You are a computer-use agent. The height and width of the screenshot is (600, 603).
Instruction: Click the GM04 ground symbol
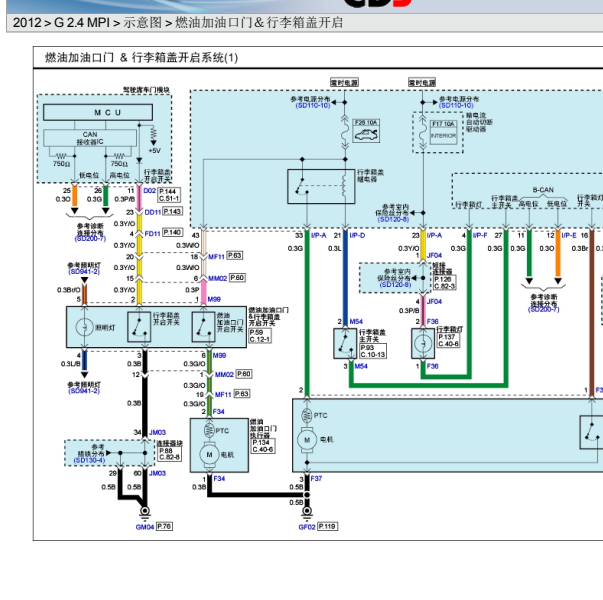145,512
